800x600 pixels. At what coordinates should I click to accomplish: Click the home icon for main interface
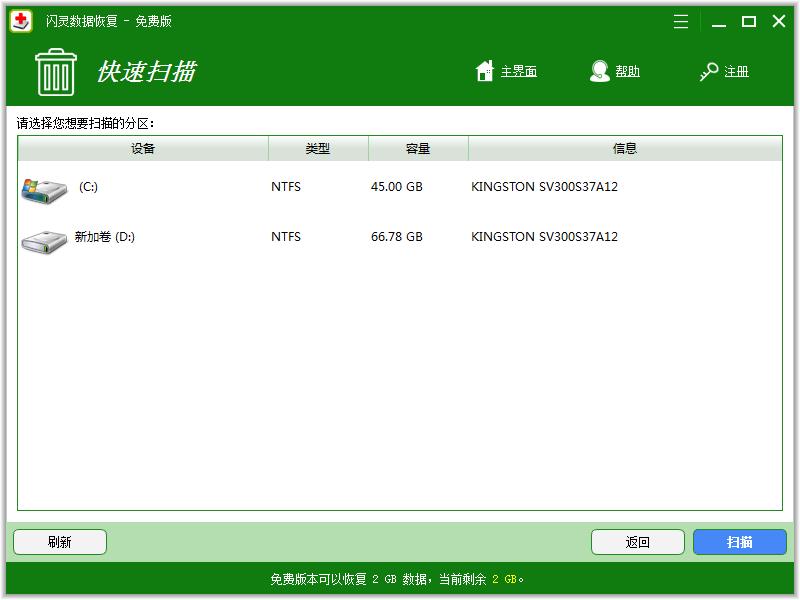[x=485, y=71]
